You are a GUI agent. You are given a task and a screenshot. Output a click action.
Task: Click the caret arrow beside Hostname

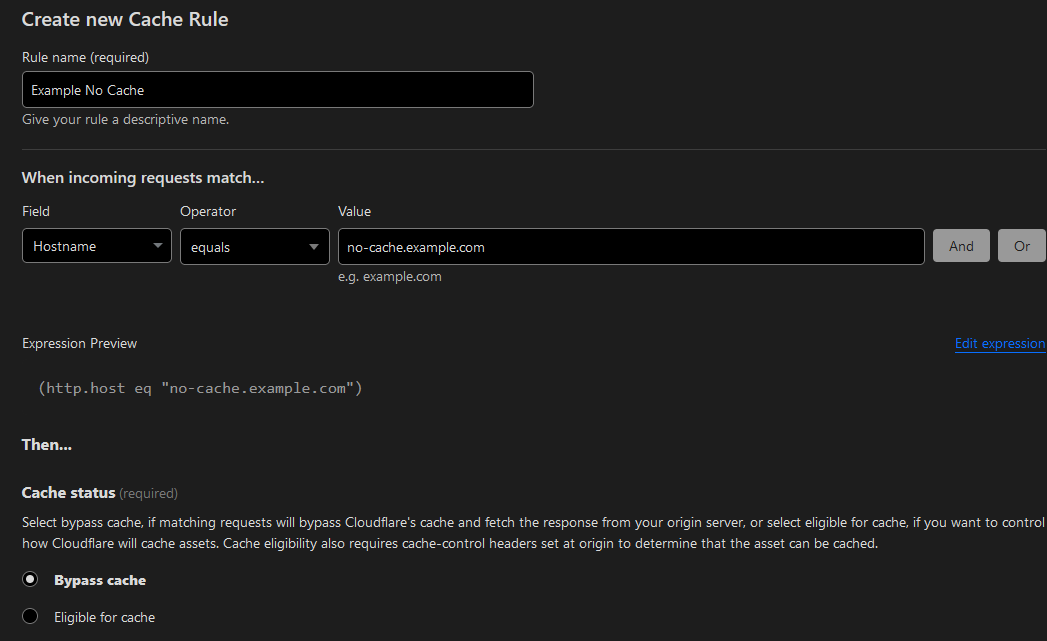point(158,246)
